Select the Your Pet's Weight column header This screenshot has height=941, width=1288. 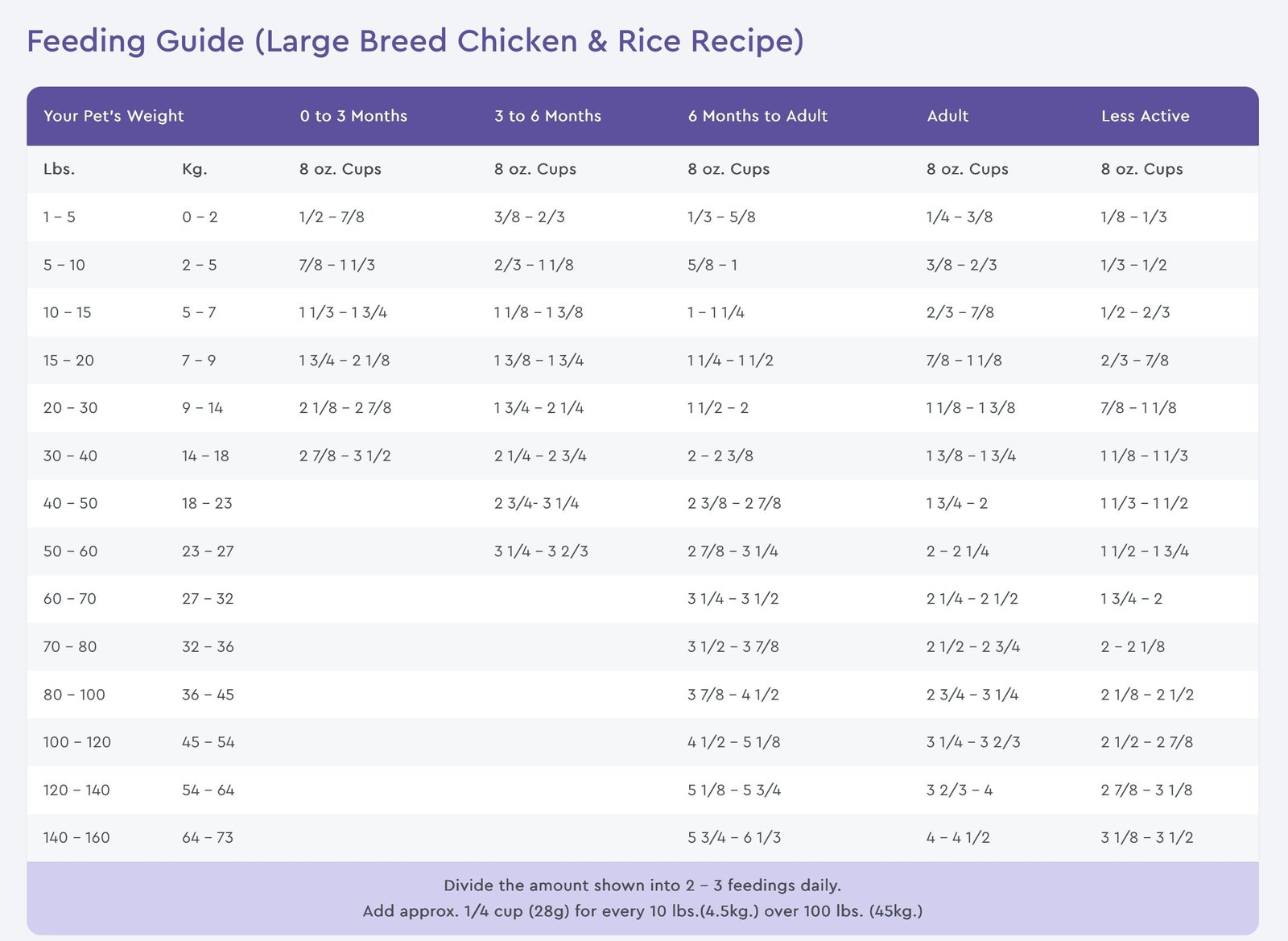click(114, 116)
